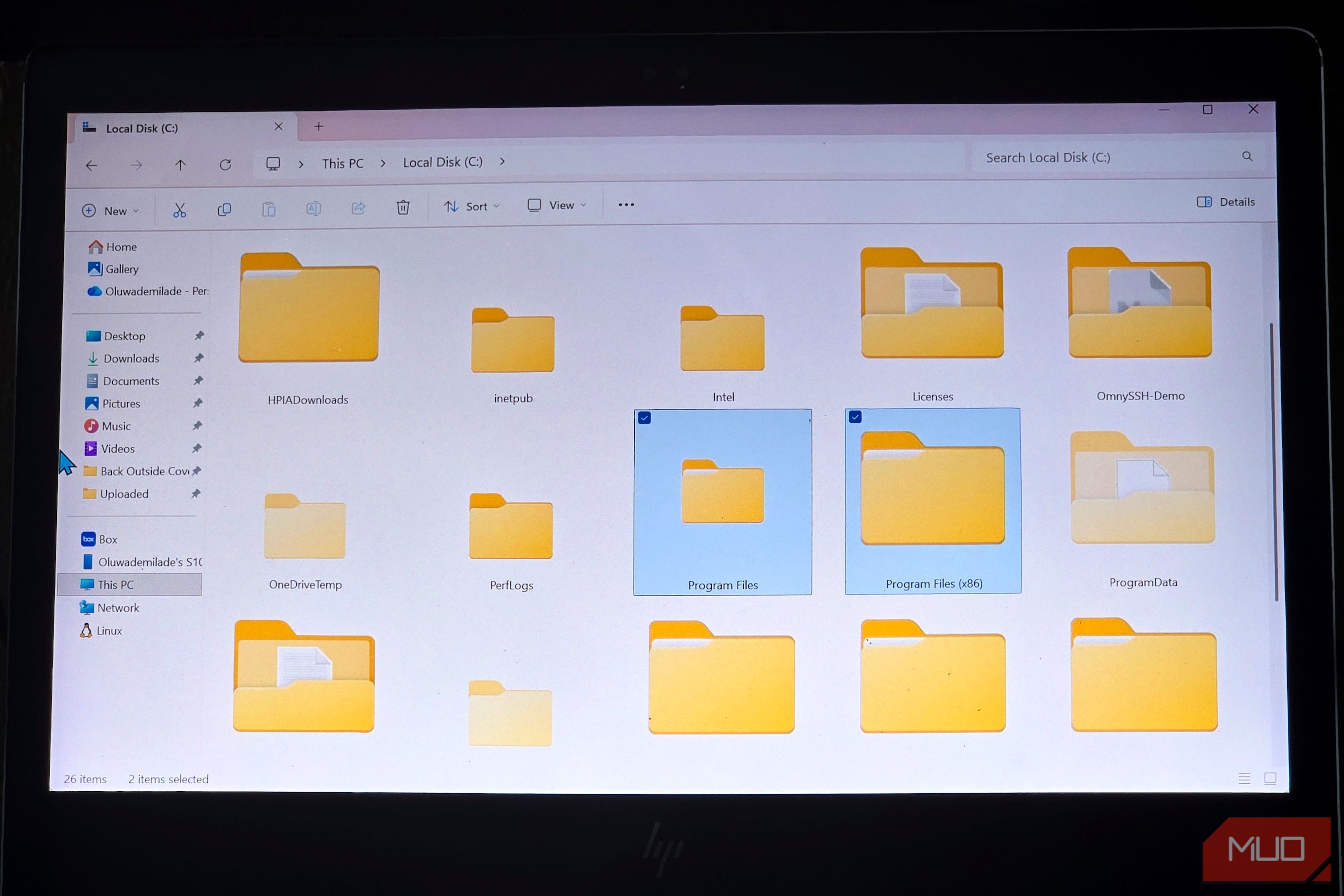Screen dimensions: 1344x896
Task: Toggle the Details pane button
Action: pyautogui.click(x=1226, y=202)
